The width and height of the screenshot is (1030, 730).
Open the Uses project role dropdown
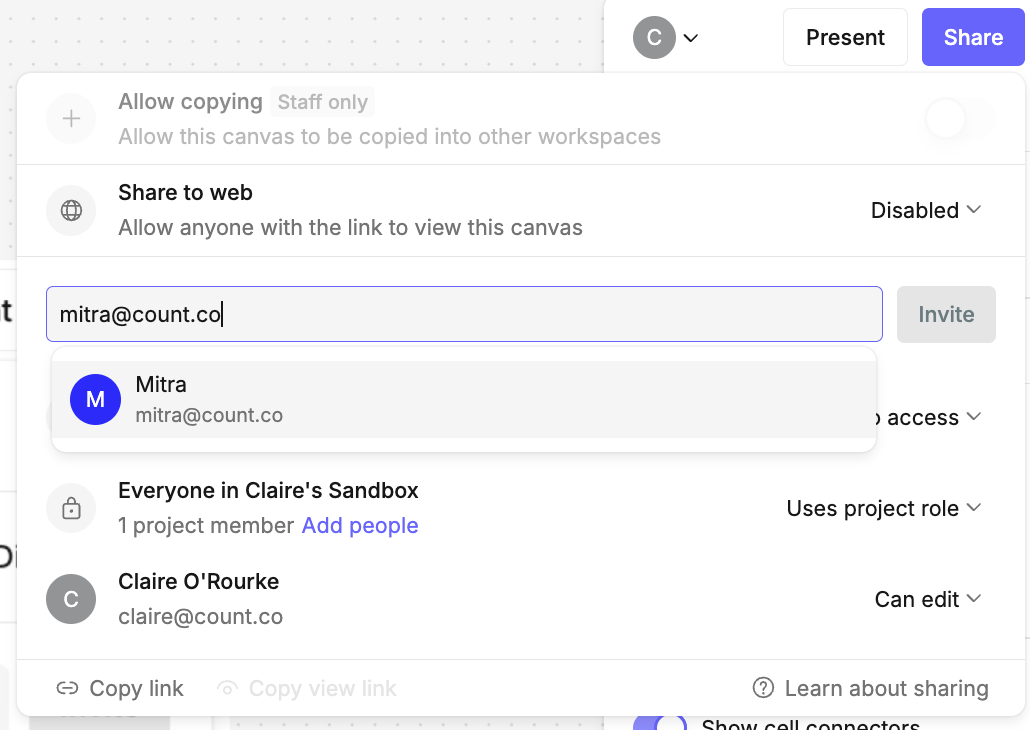point(884,508)
